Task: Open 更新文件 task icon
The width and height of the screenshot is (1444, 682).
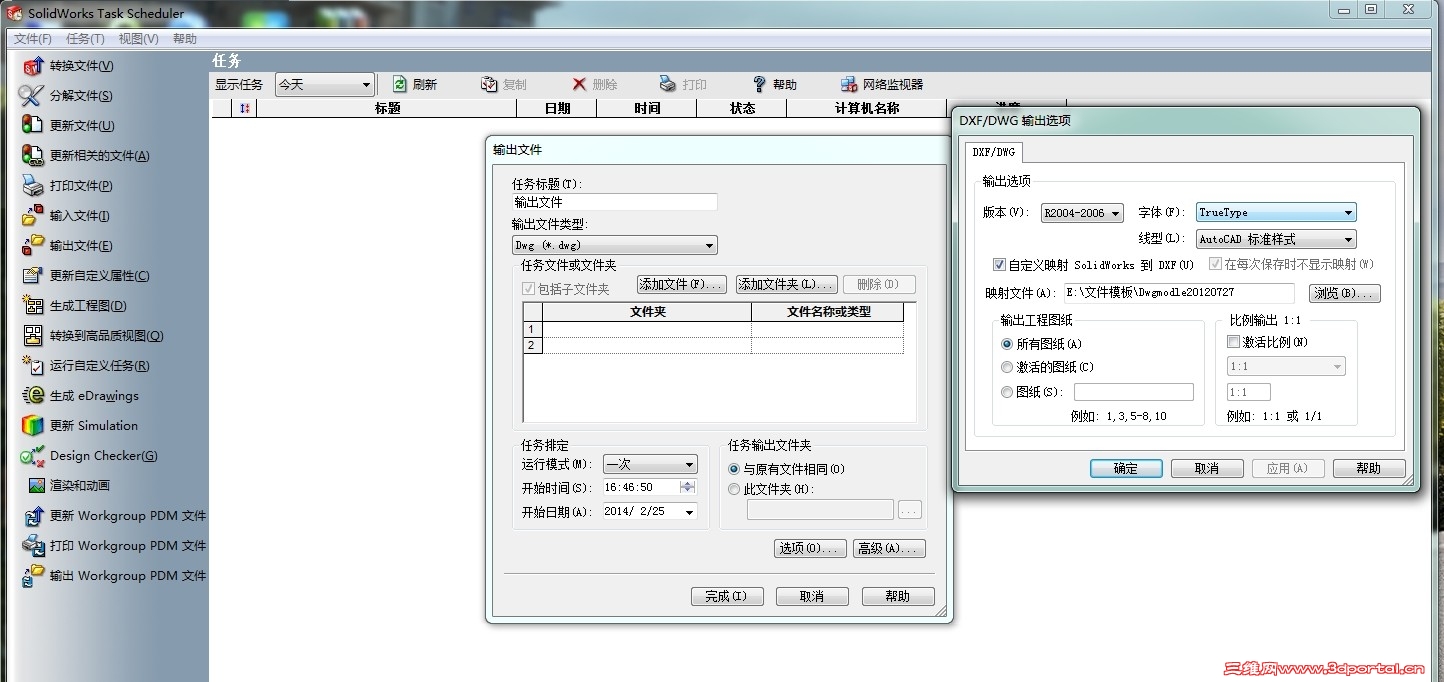Action: click(x=33, y=126)
